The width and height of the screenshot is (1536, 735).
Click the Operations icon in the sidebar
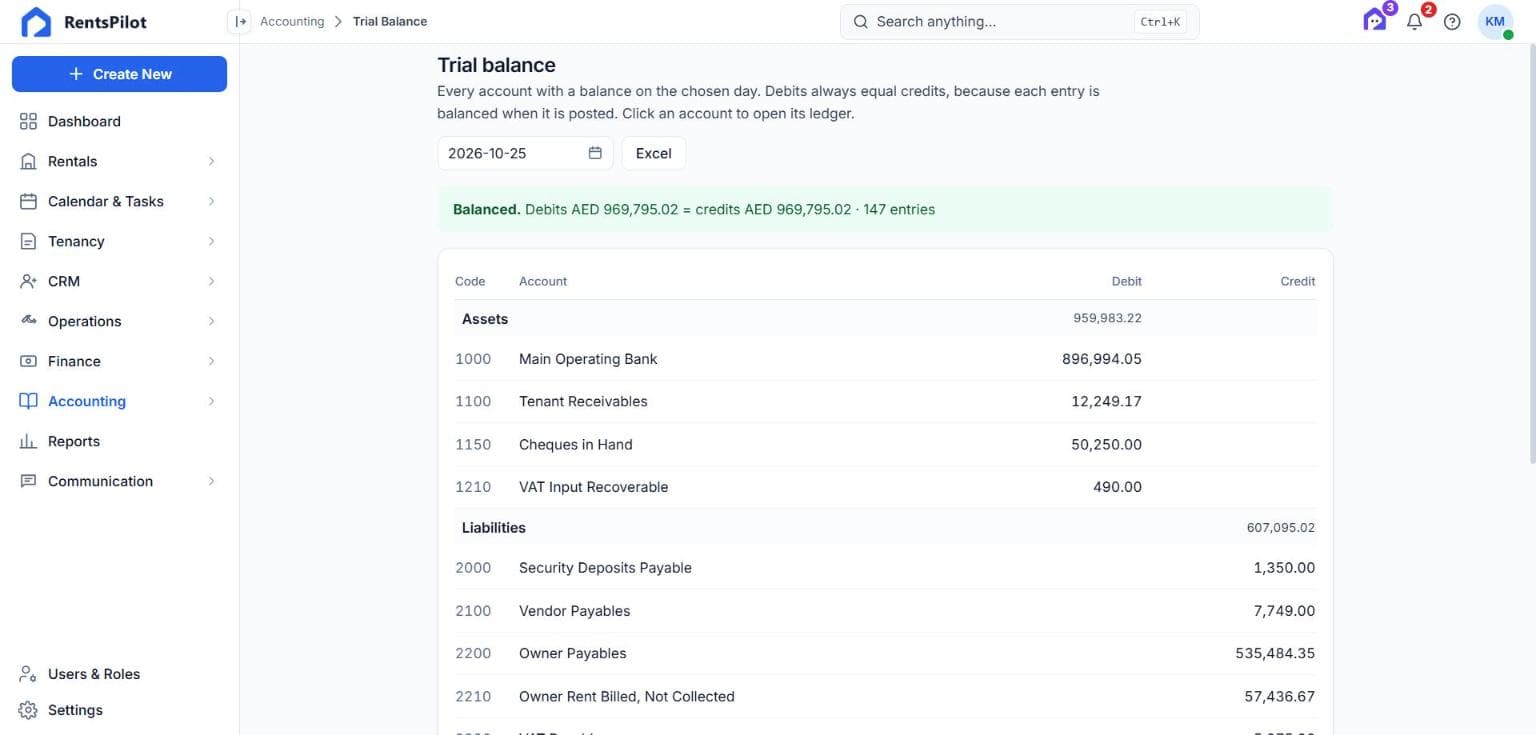[28, 321]
